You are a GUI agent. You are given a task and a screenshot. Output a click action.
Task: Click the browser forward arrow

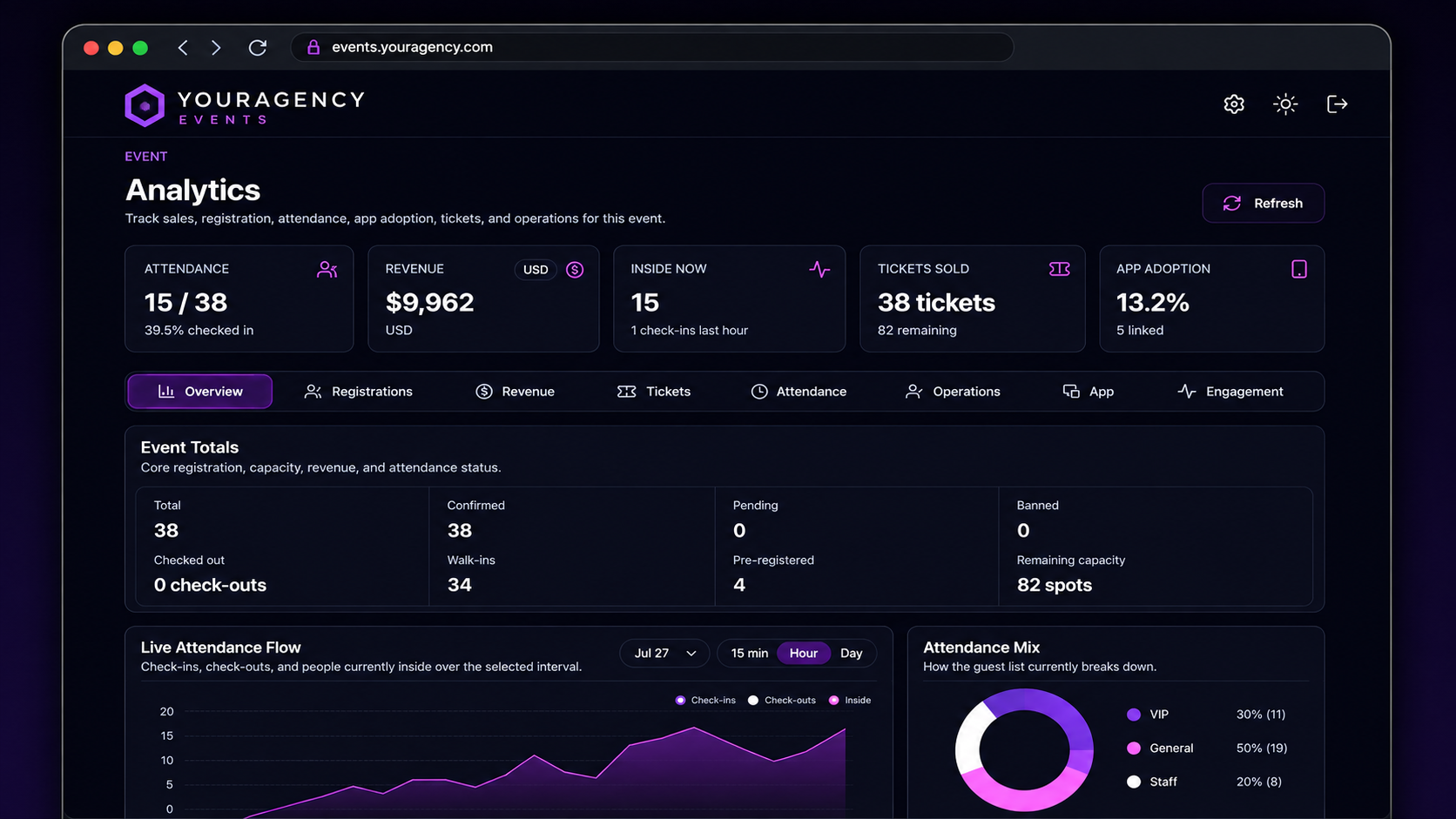pyautogui.click(x=216, y=48)
